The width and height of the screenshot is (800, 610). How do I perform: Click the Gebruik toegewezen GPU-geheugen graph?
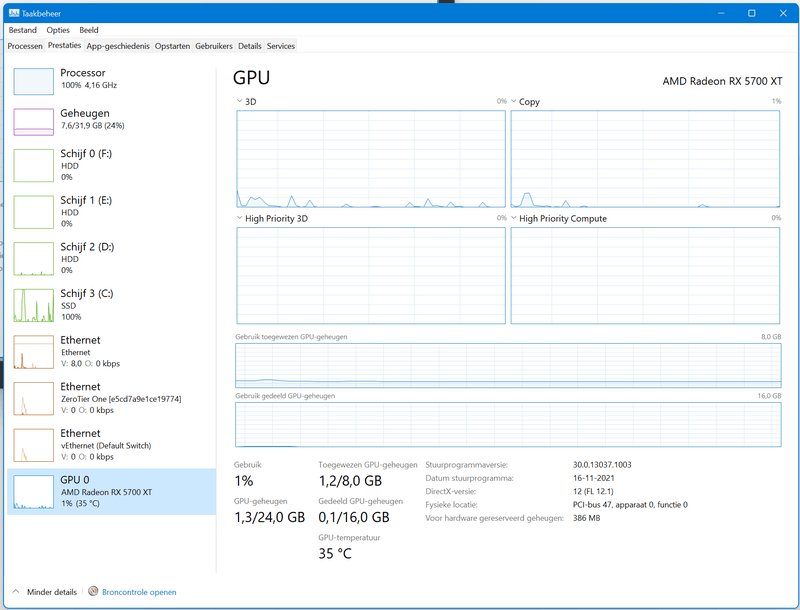pyautogui.click(x=508, y=365)
